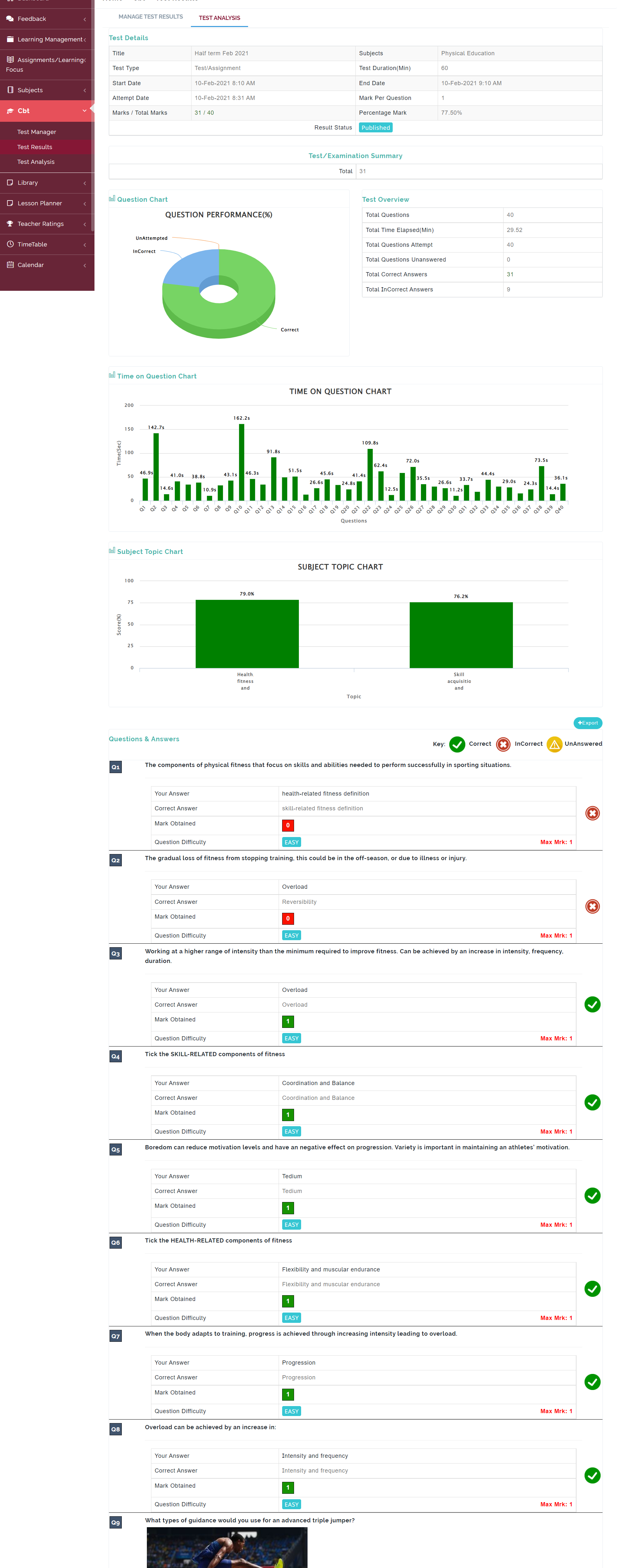Open the Library sidebar icon

tap(10, 182)
